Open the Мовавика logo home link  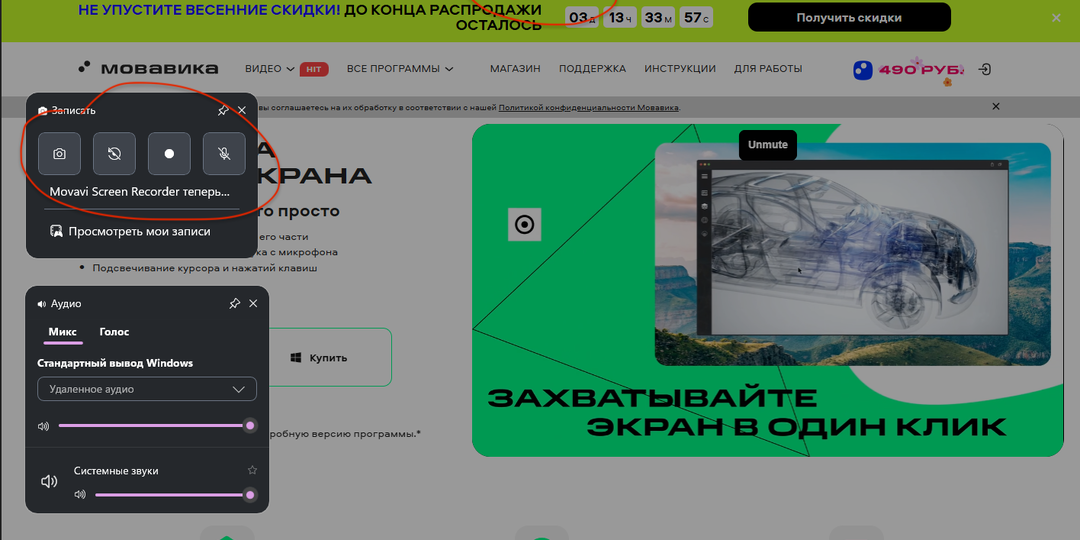tap(148, 68)
